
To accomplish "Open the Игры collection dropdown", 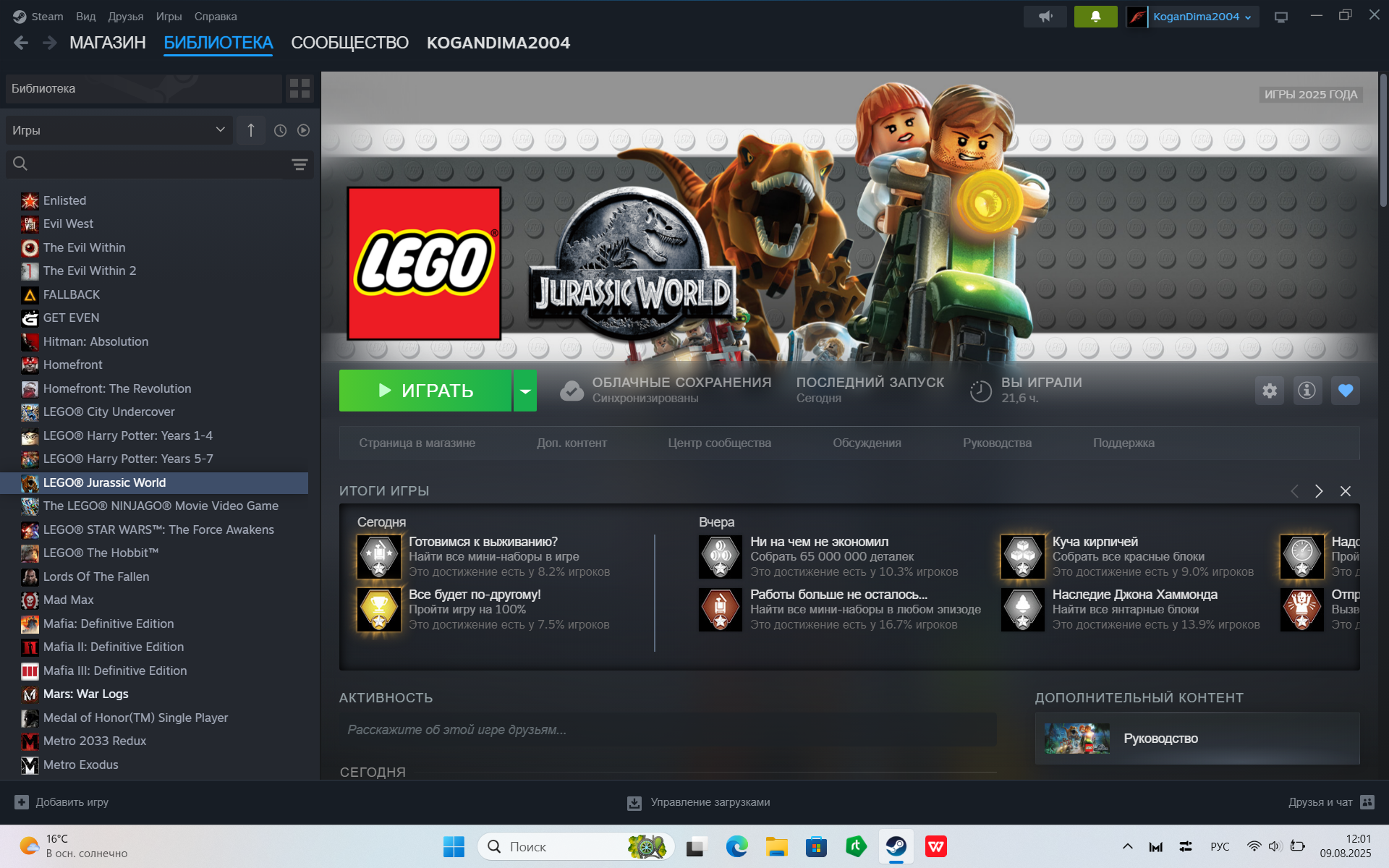I will pos(119,130).
